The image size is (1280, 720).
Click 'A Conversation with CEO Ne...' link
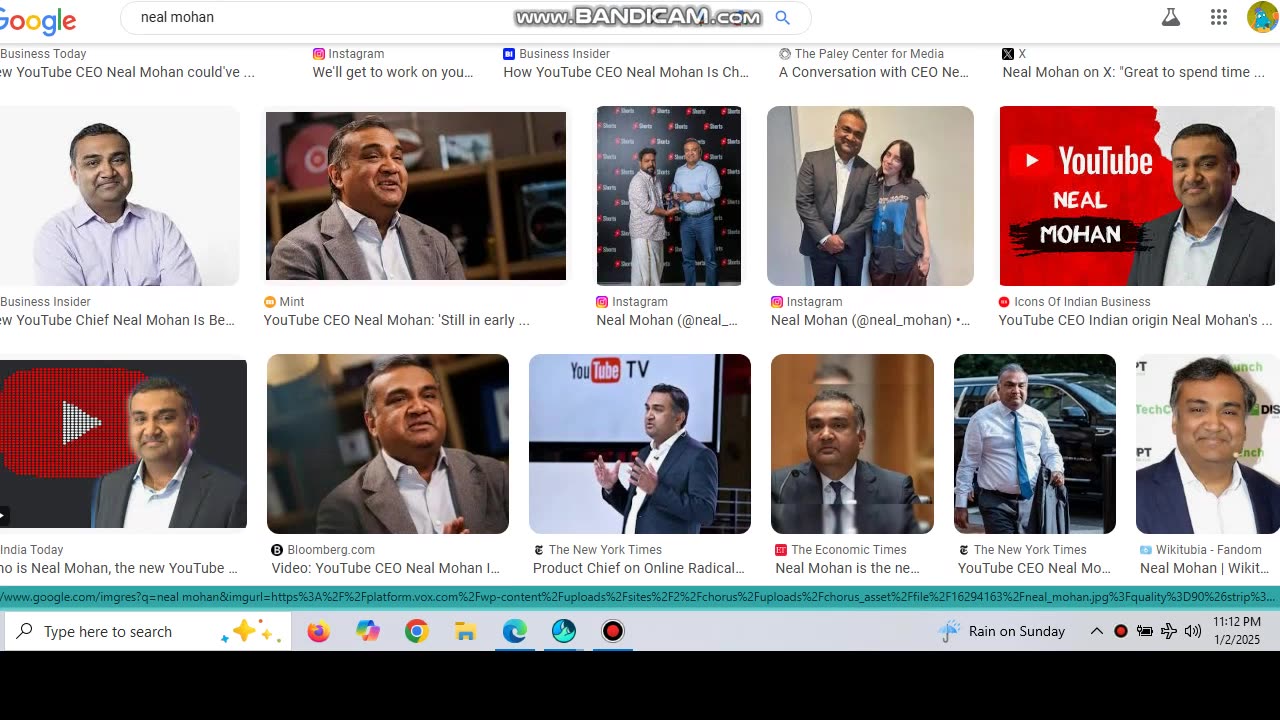874,72
